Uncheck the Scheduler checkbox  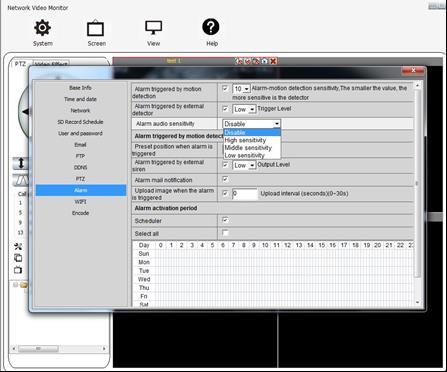click(x=225, y=220)
